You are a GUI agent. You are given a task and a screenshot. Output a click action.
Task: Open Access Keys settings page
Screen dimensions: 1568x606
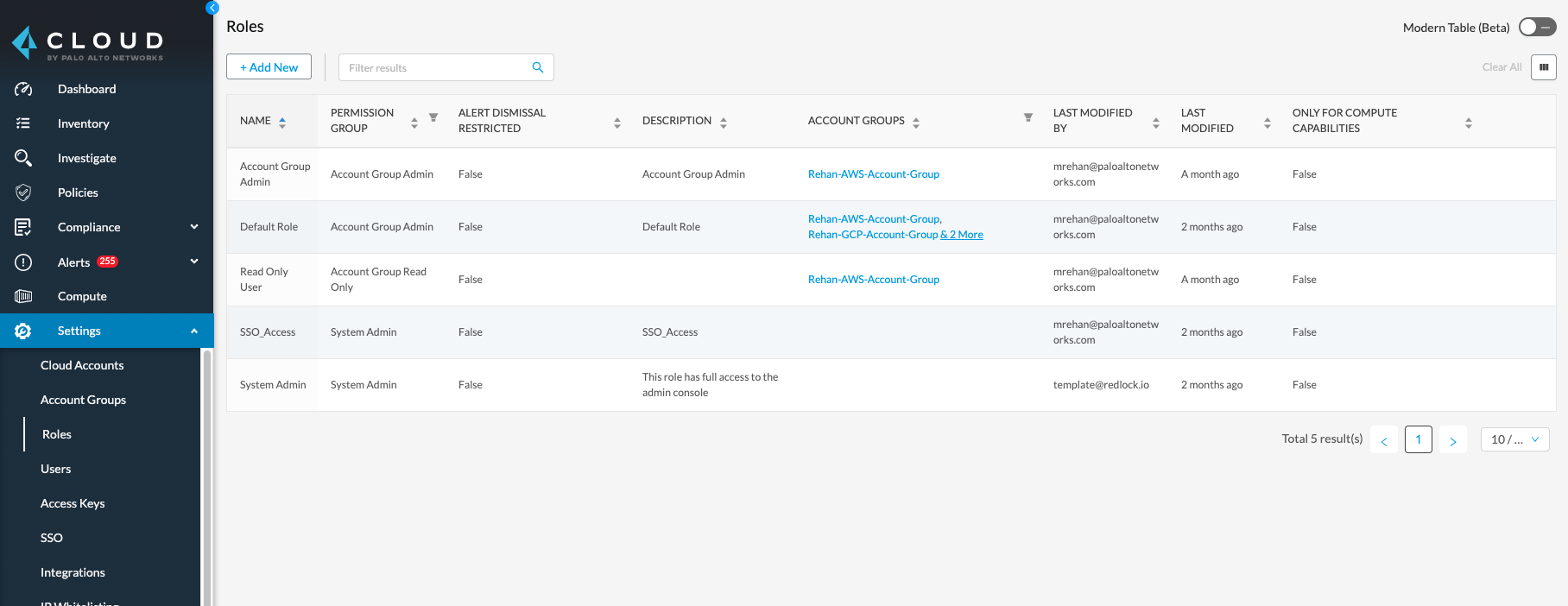[73, 503]
